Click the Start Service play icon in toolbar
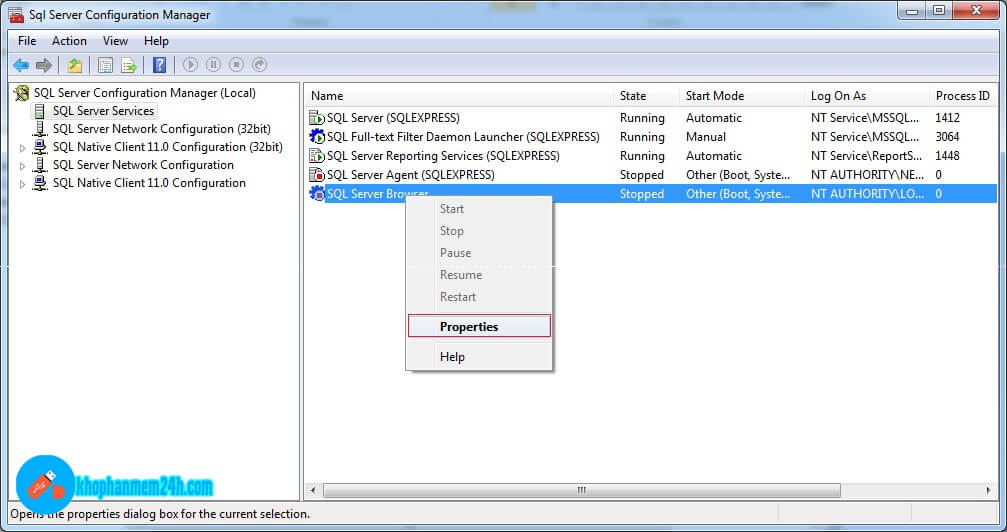The width and height of the screenshot is (1007, 532). click(190, 65)
